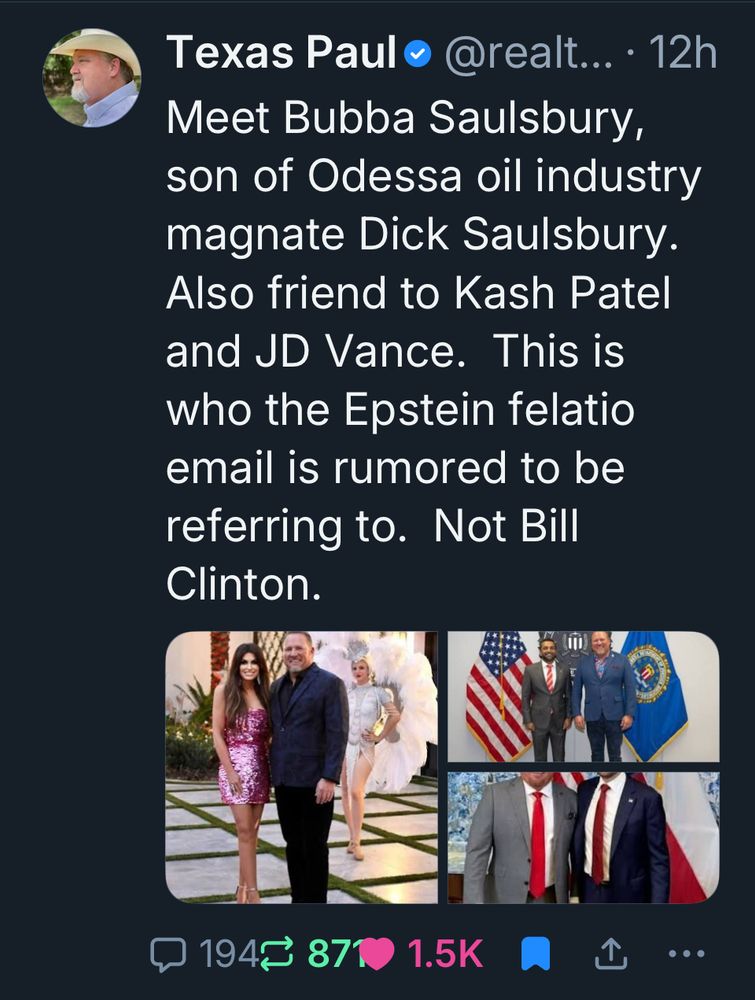Image resolution: width=755 pixels, height=1000 pixels.
Task: Open the 12h timestamp link
Action: [x=683, y=53]
